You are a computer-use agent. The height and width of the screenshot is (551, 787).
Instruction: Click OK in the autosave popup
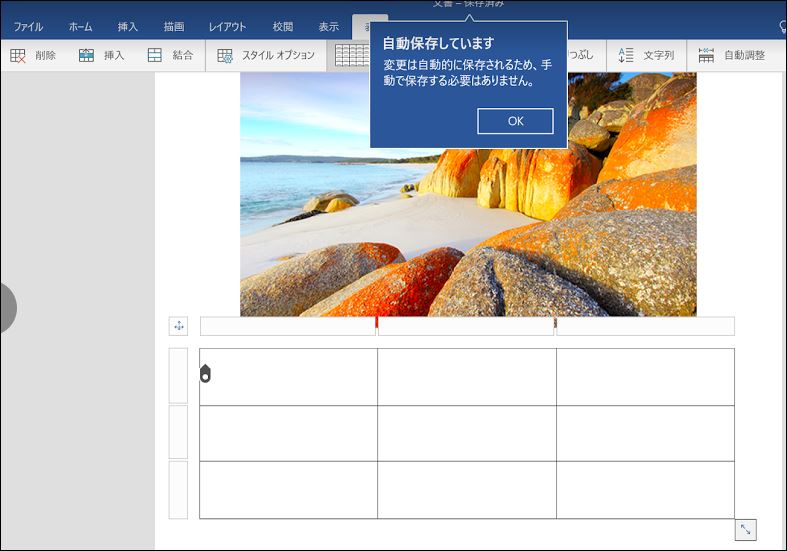click(515, 121)
